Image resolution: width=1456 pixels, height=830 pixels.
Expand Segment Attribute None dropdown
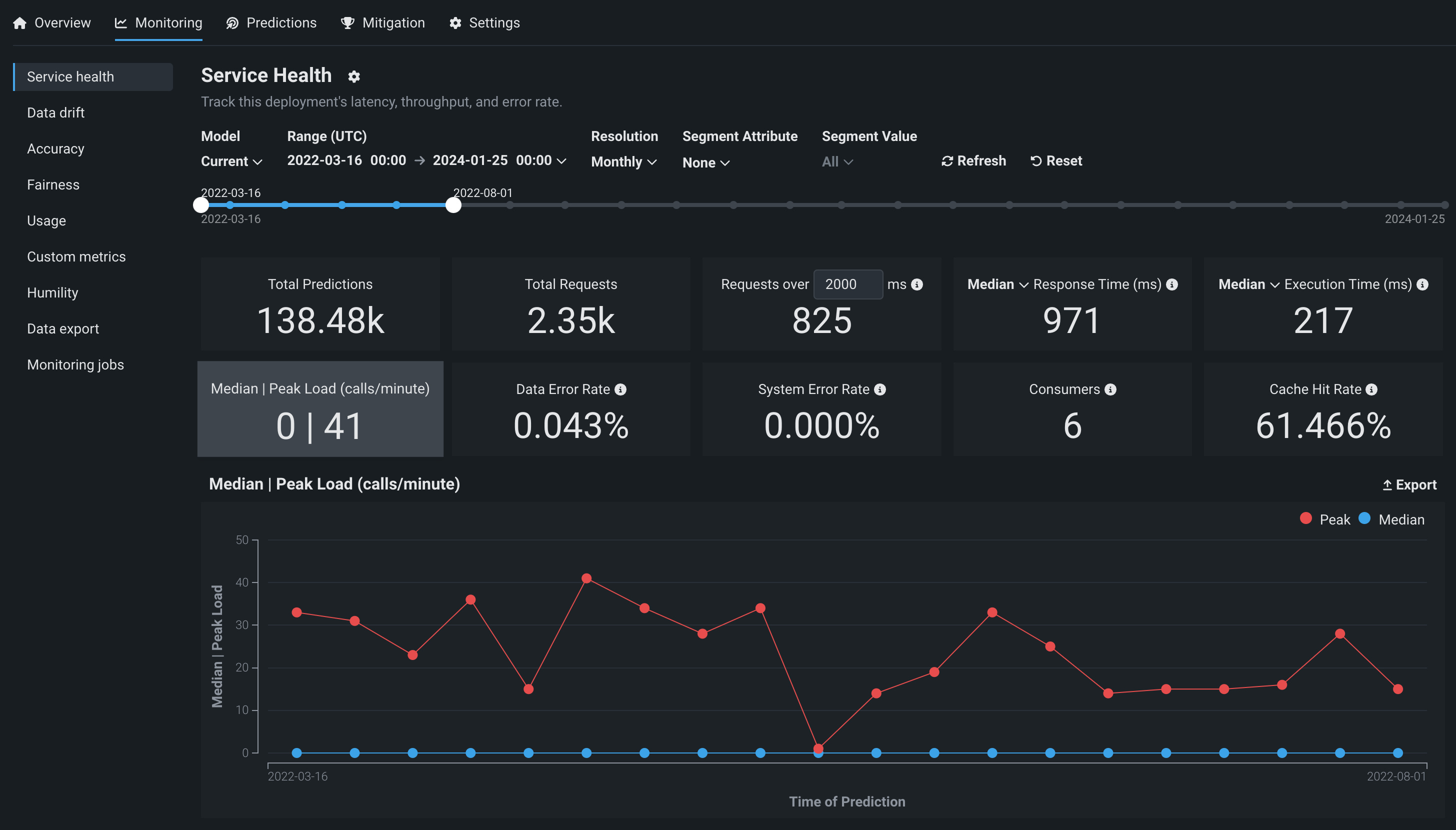pyautogui.click(x=705, y=162)
